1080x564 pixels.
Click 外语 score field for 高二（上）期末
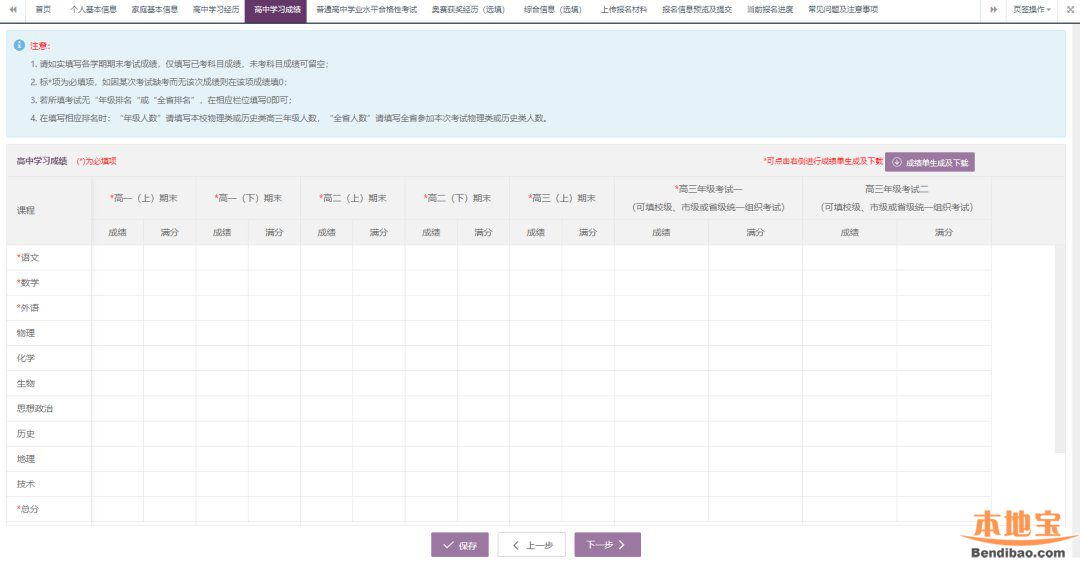point(327,308)
